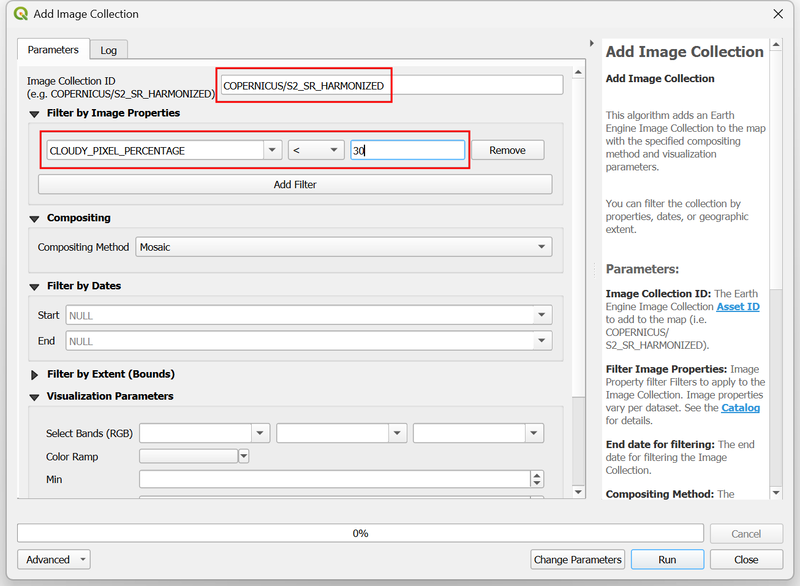The width and height of the screenshot is (800, 586).
Task: Close the Add Image Collection dialog window
Action: pos(778,14)
